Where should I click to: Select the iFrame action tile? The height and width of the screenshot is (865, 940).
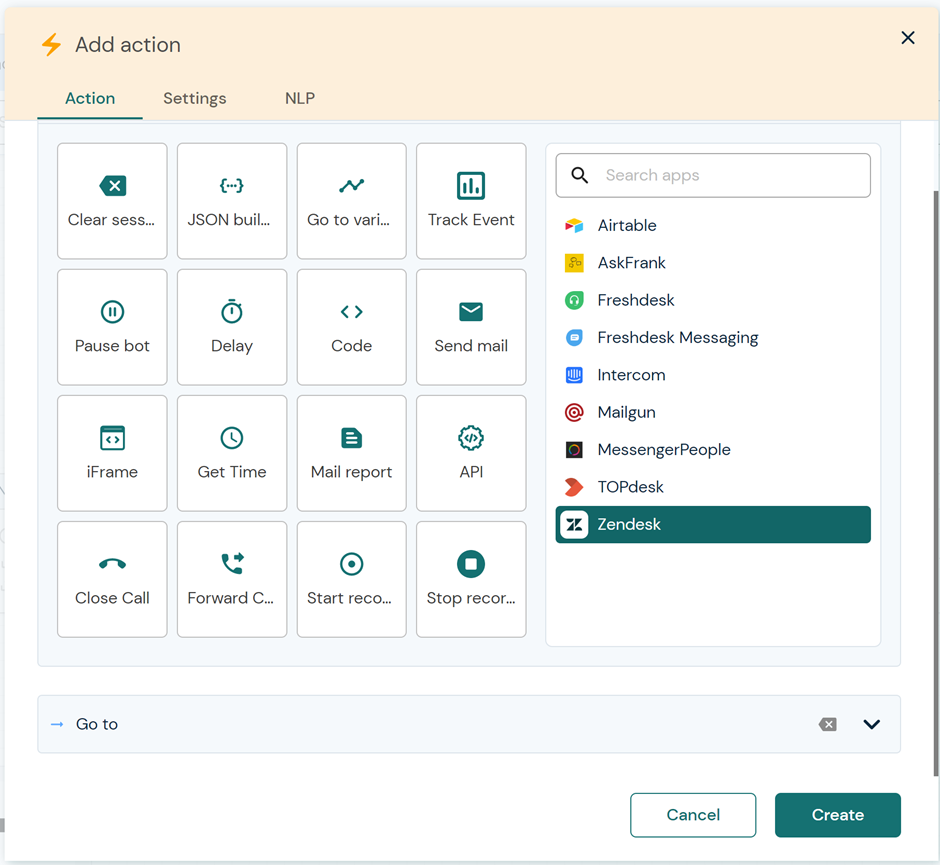click(x=112, y=453)
